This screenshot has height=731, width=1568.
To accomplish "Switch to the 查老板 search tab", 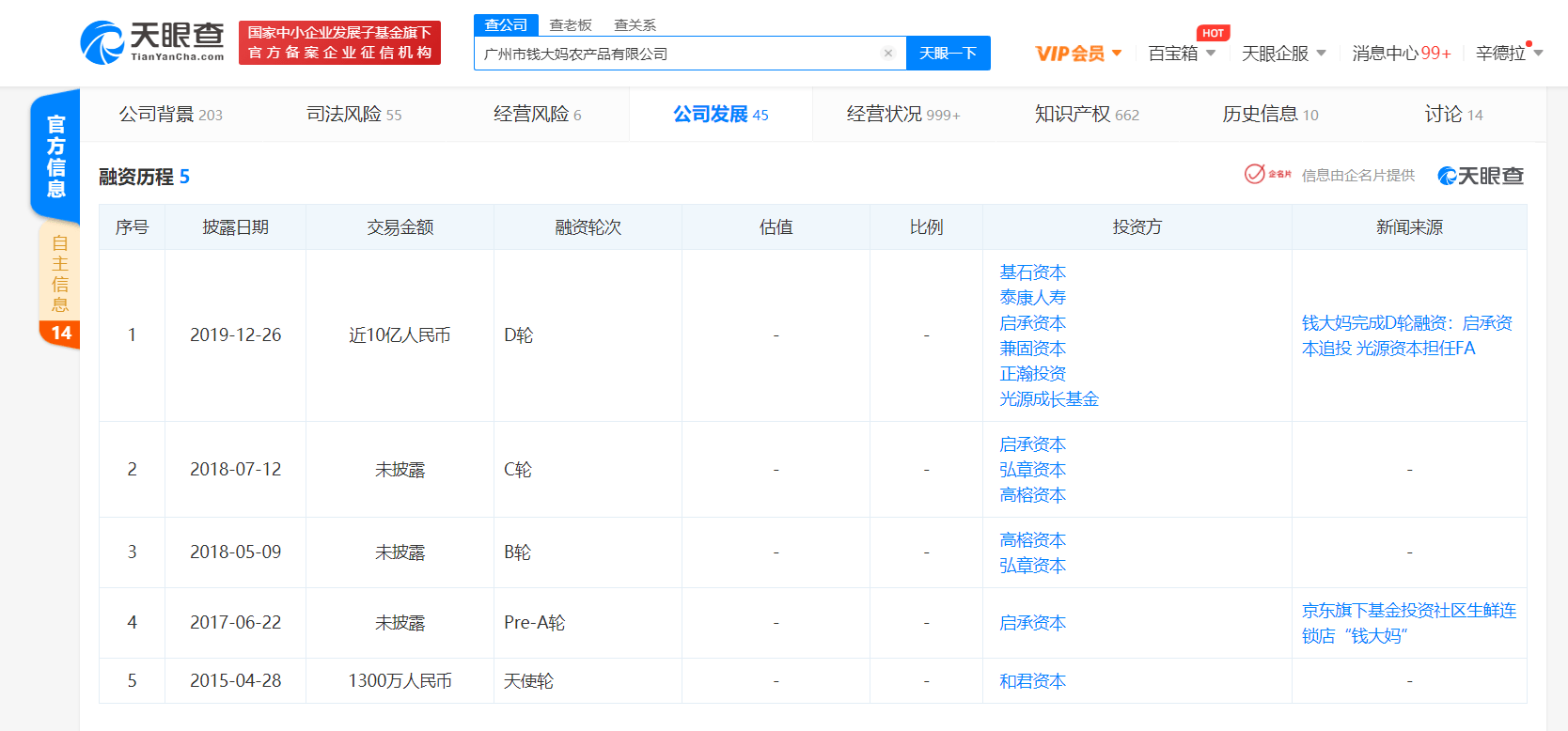I will pos(571,25).
